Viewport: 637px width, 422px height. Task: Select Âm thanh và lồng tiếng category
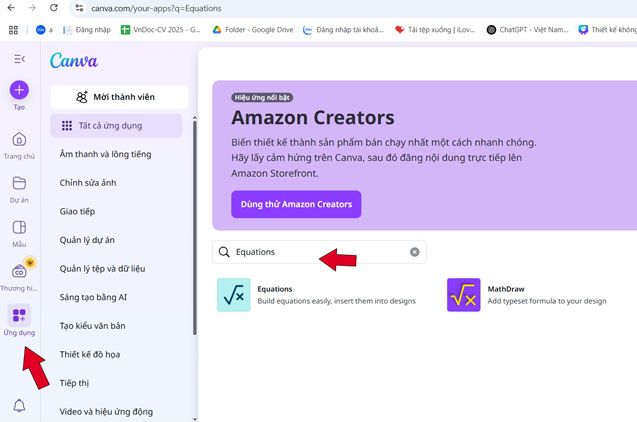pyautogui.click(x=105, y=155)
